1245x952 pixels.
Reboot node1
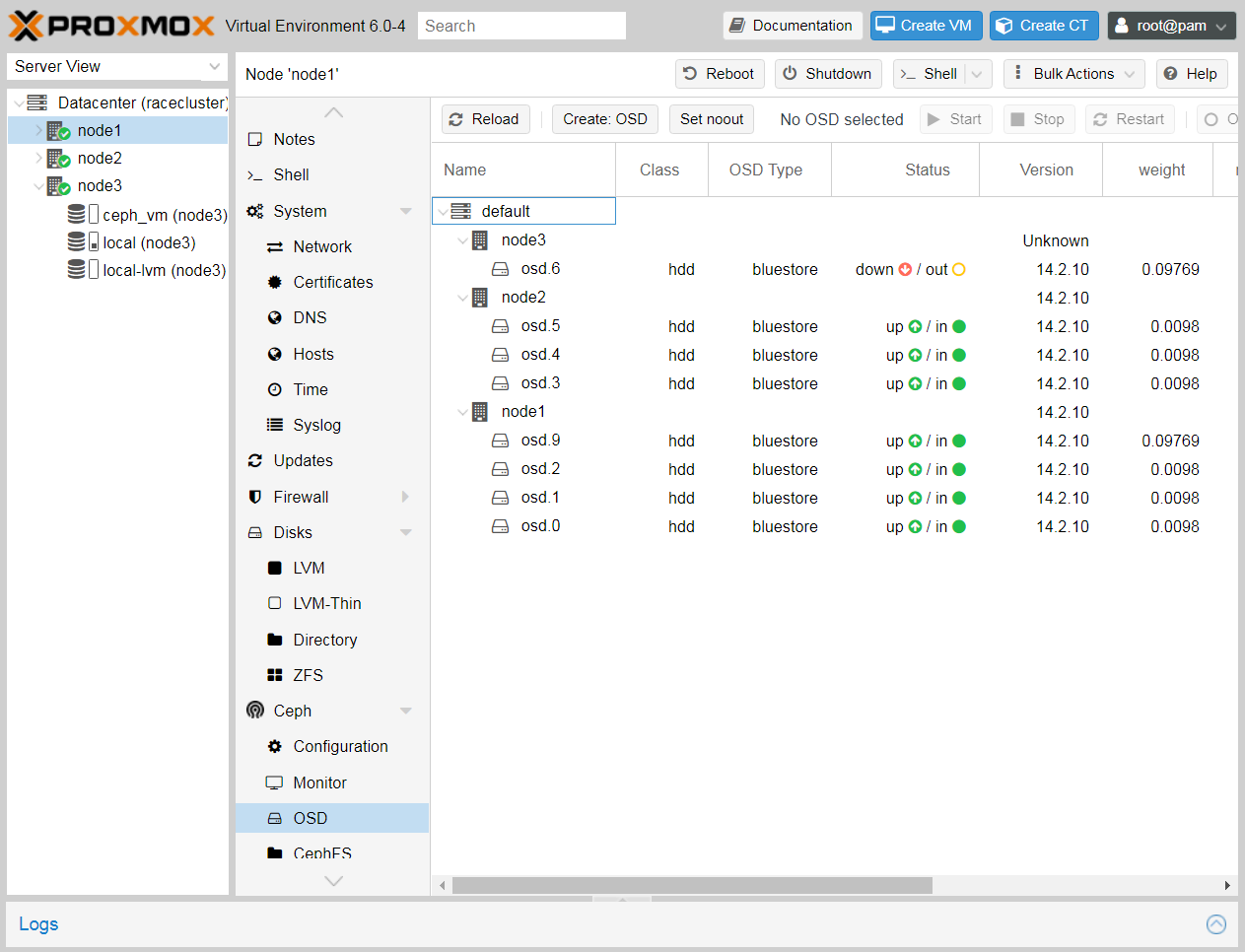point(720,74)
